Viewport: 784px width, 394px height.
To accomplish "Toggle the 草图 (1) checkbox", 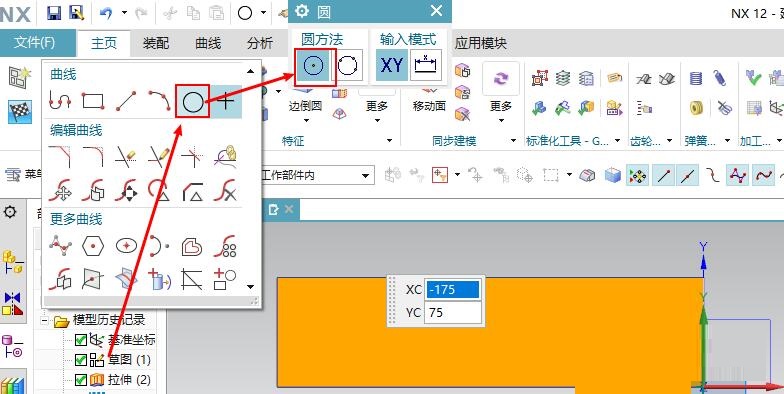I will (x=80, y=360).
